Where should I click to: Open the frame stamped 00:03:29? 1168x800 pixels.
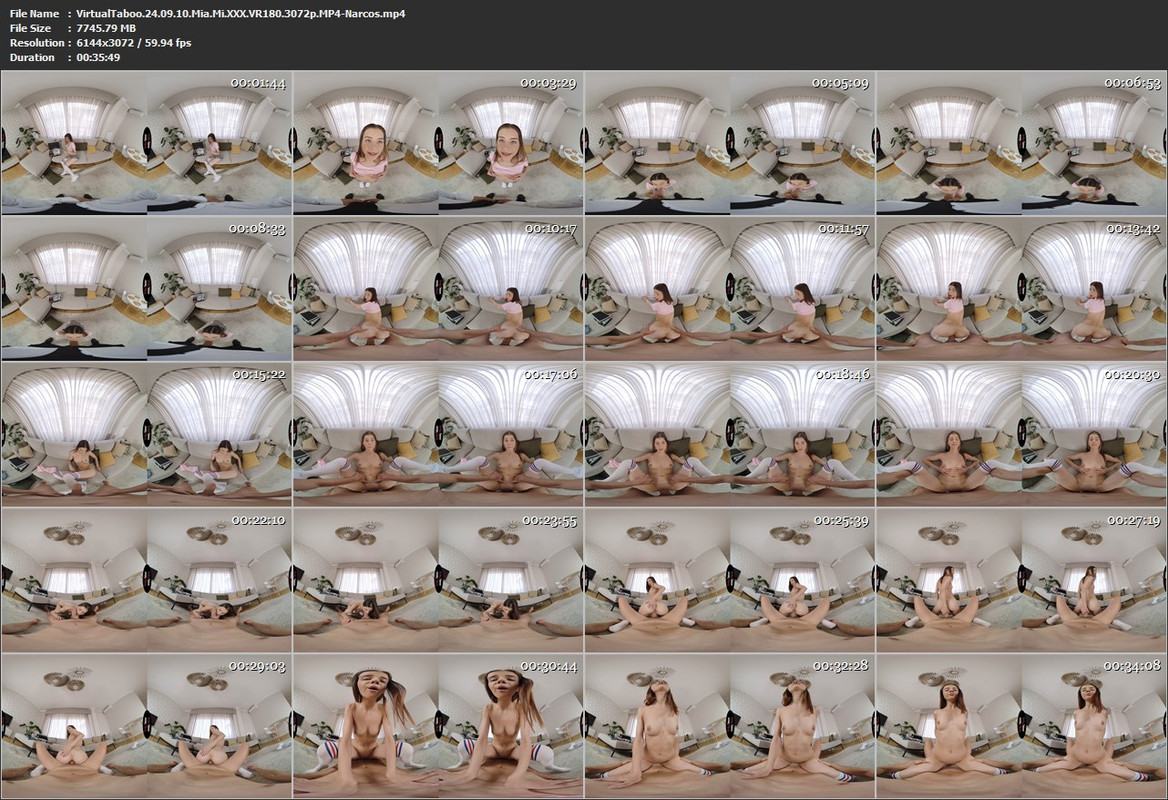[x=439, y=143]
